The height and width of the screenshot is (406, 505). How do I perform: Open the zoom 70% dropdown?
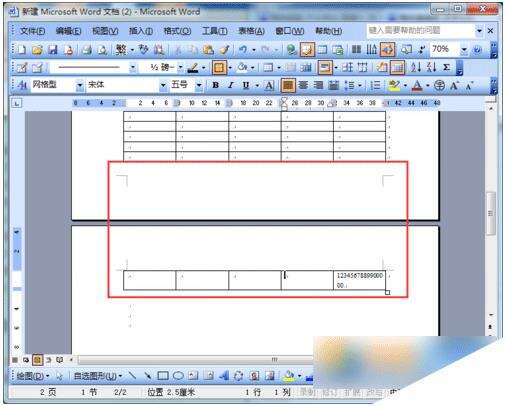(x=464, y=50)
